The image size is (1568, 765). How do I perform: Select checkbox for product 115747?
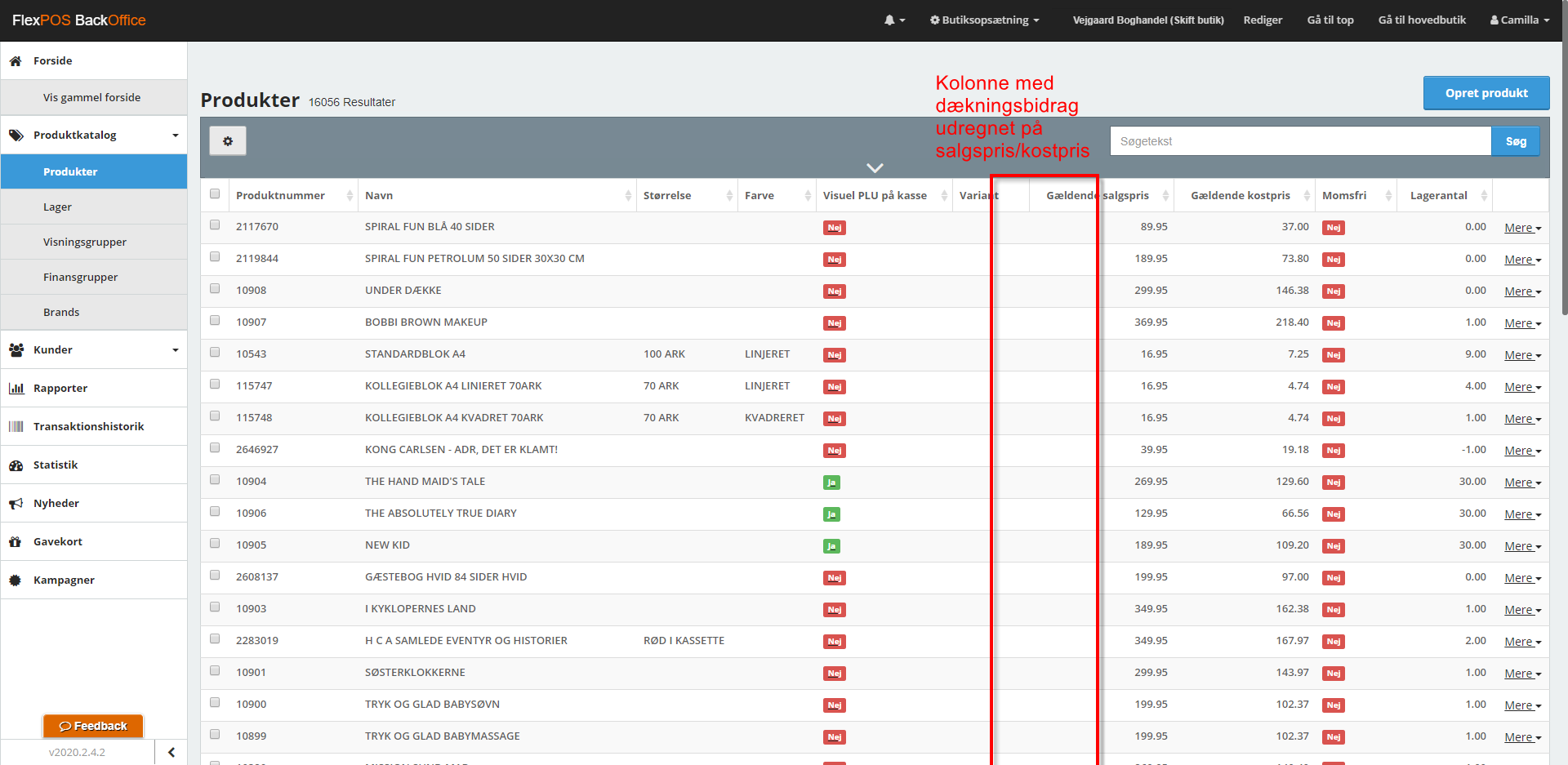215,385
